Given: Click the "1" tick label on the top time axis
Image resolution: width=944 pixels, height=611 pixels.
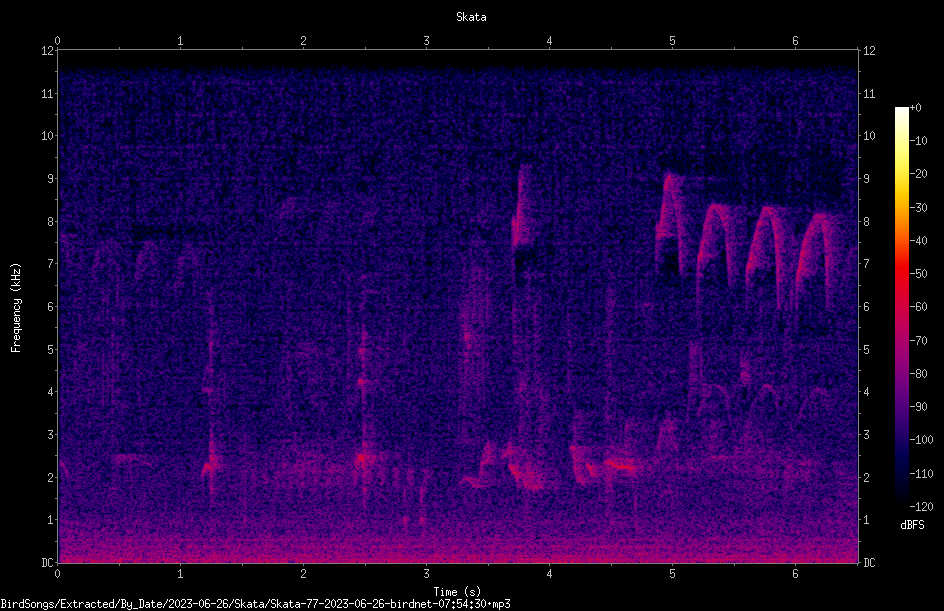Looking at the screenshot, I should pos(180,41).
